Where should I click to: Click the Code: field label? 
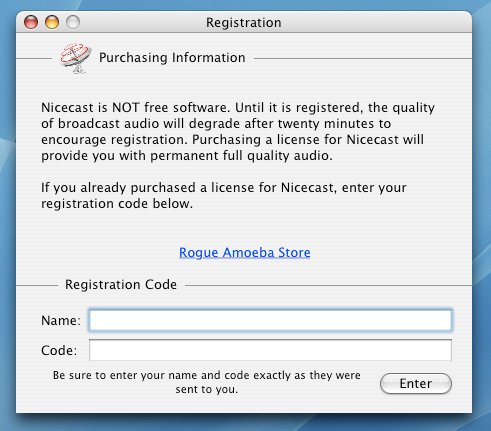tap(59, 350)
